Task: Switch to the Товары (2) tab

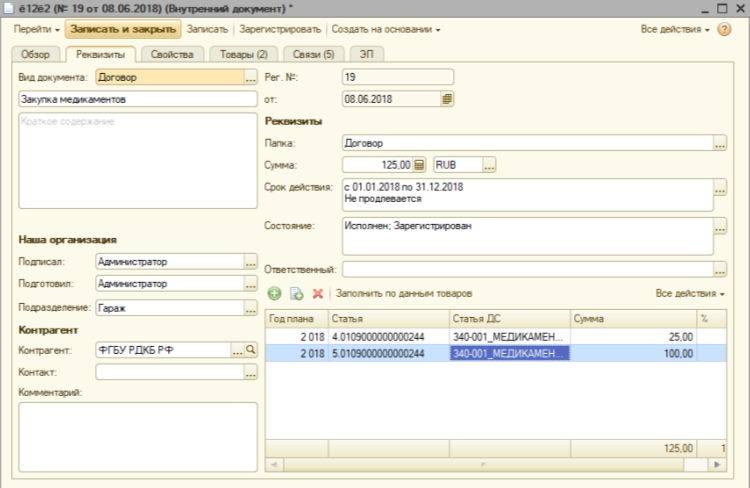Action: pyautogui.click(x=245, y=54)
